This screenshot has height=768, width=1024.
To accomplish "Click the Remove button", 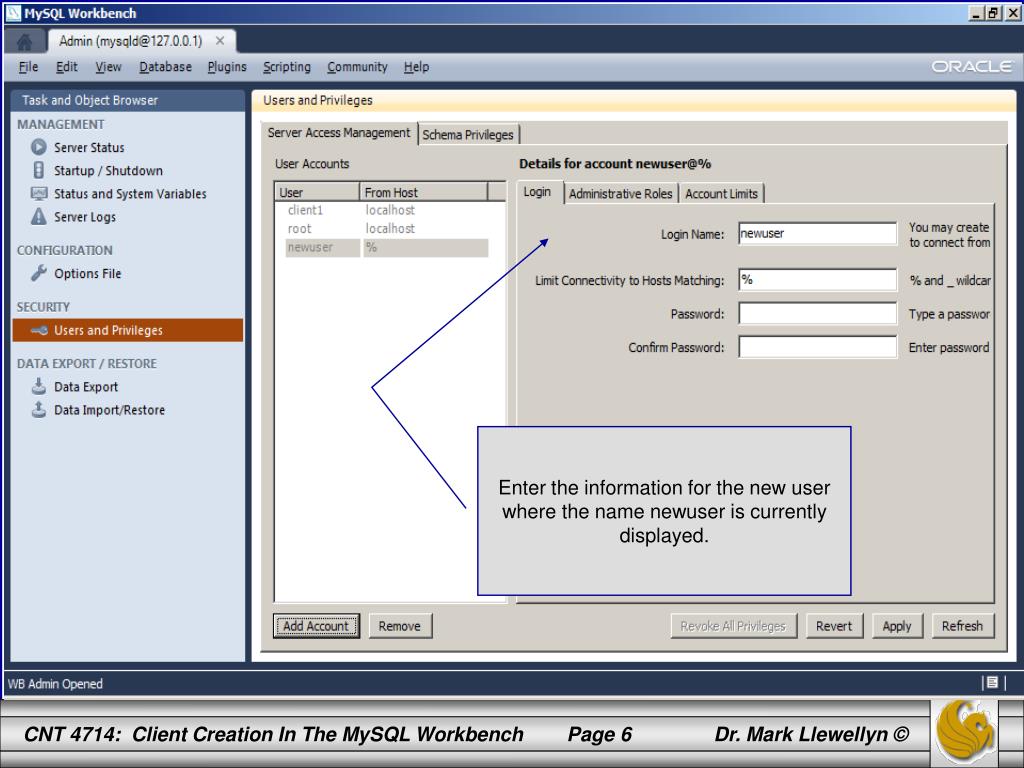I will pos(400,626).
